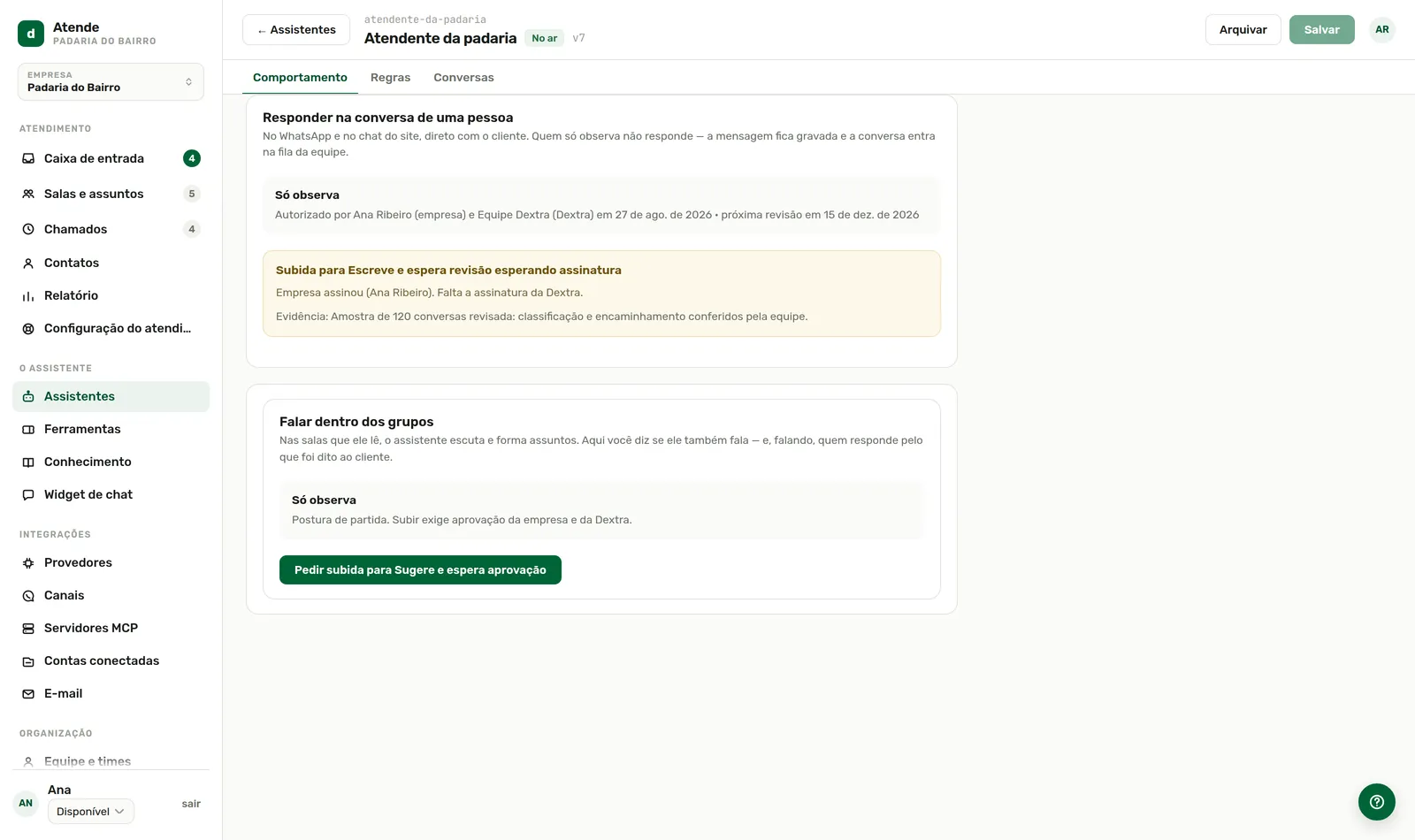Click the Salas e assuntos people icon
Image resolution: width=1415 pixels, height=840 pixels.
pyautogui.click(x=28, y=194)
